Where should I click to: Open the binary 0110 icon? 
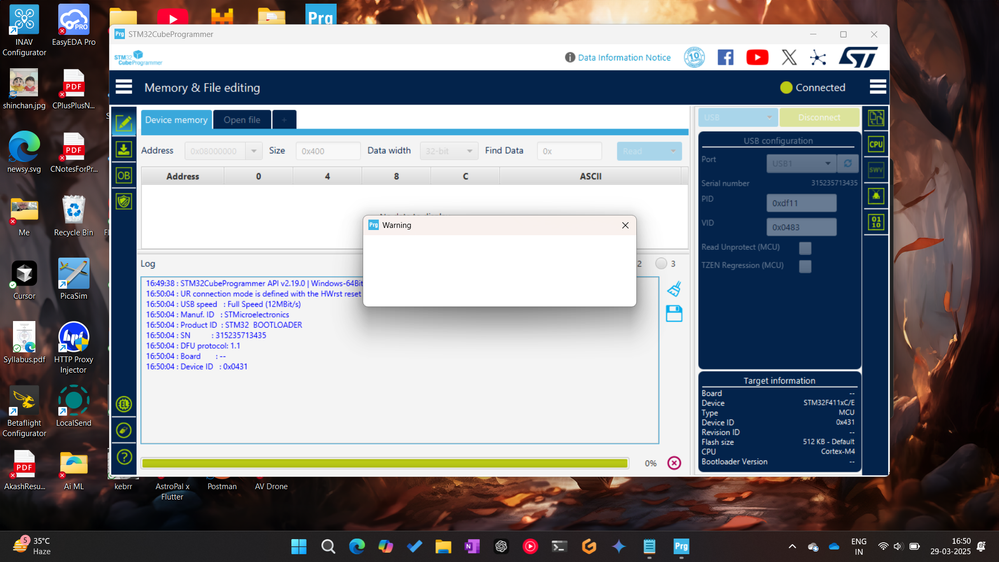click(x=876, y=222)
